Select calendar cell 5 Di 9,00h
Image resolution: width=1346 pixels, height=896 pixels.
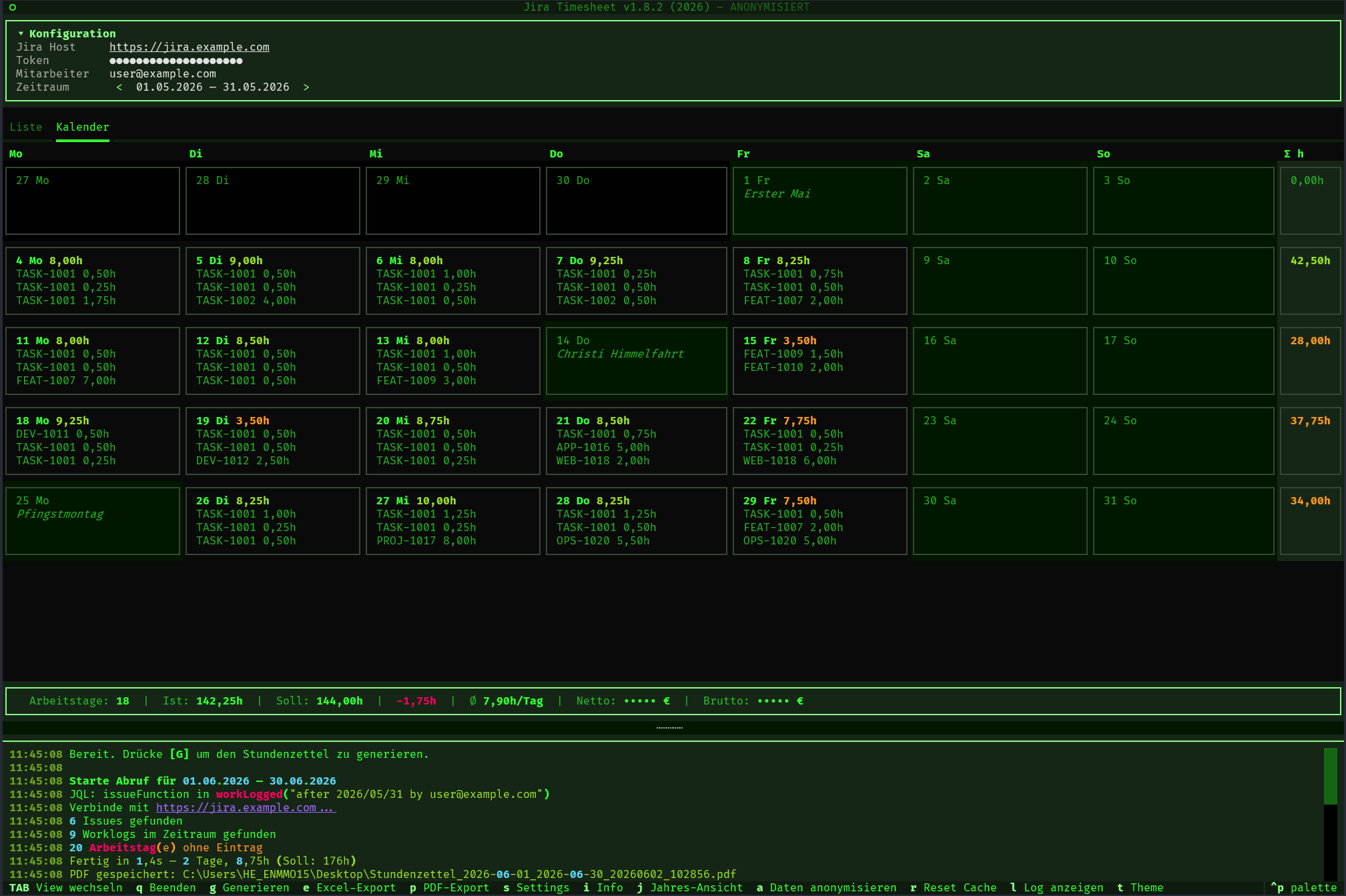273,281
